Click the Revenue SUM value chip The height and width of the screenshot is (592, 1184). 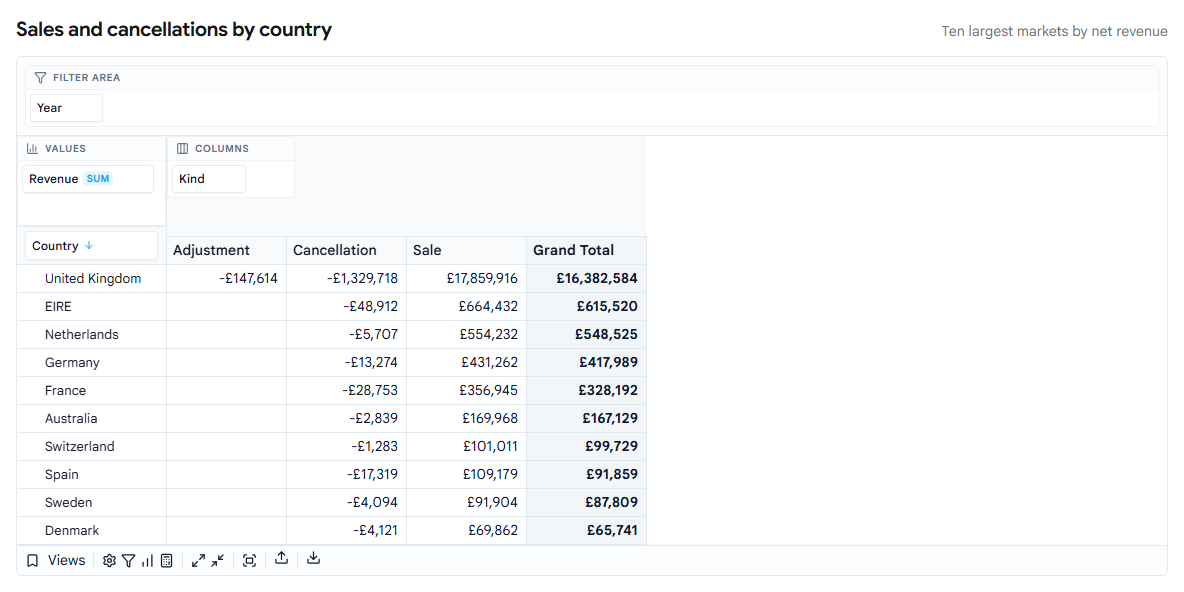(x=88, y=179)
